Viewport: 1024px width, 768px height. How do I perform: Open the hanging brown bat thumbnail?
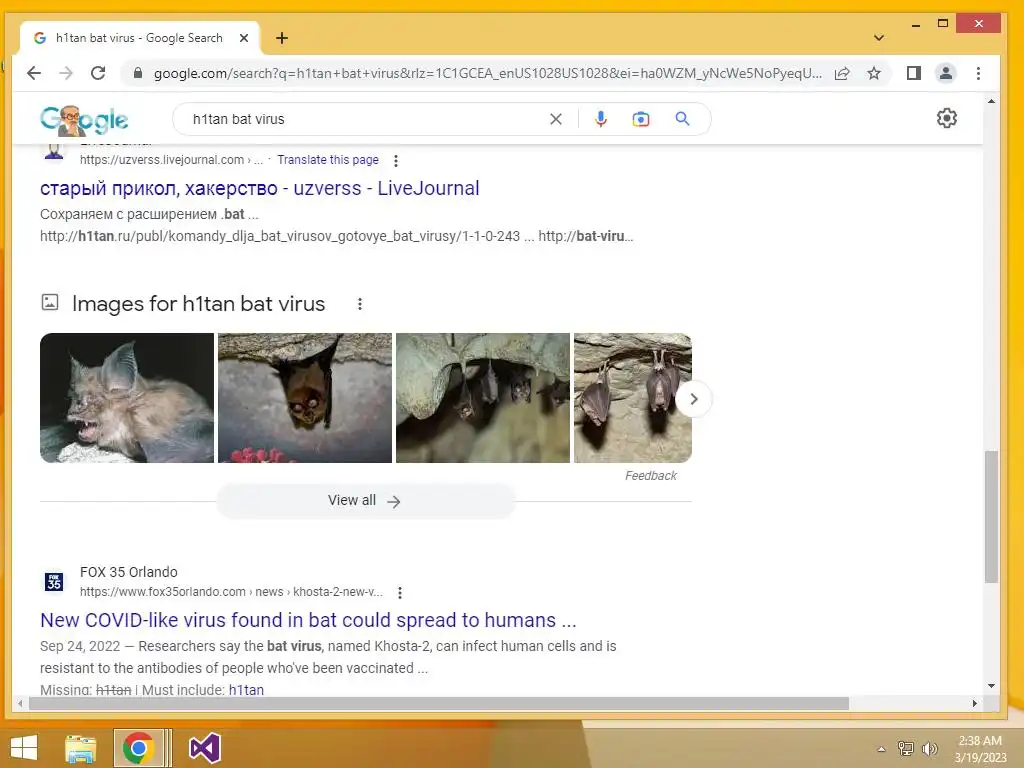click(305, 398)
